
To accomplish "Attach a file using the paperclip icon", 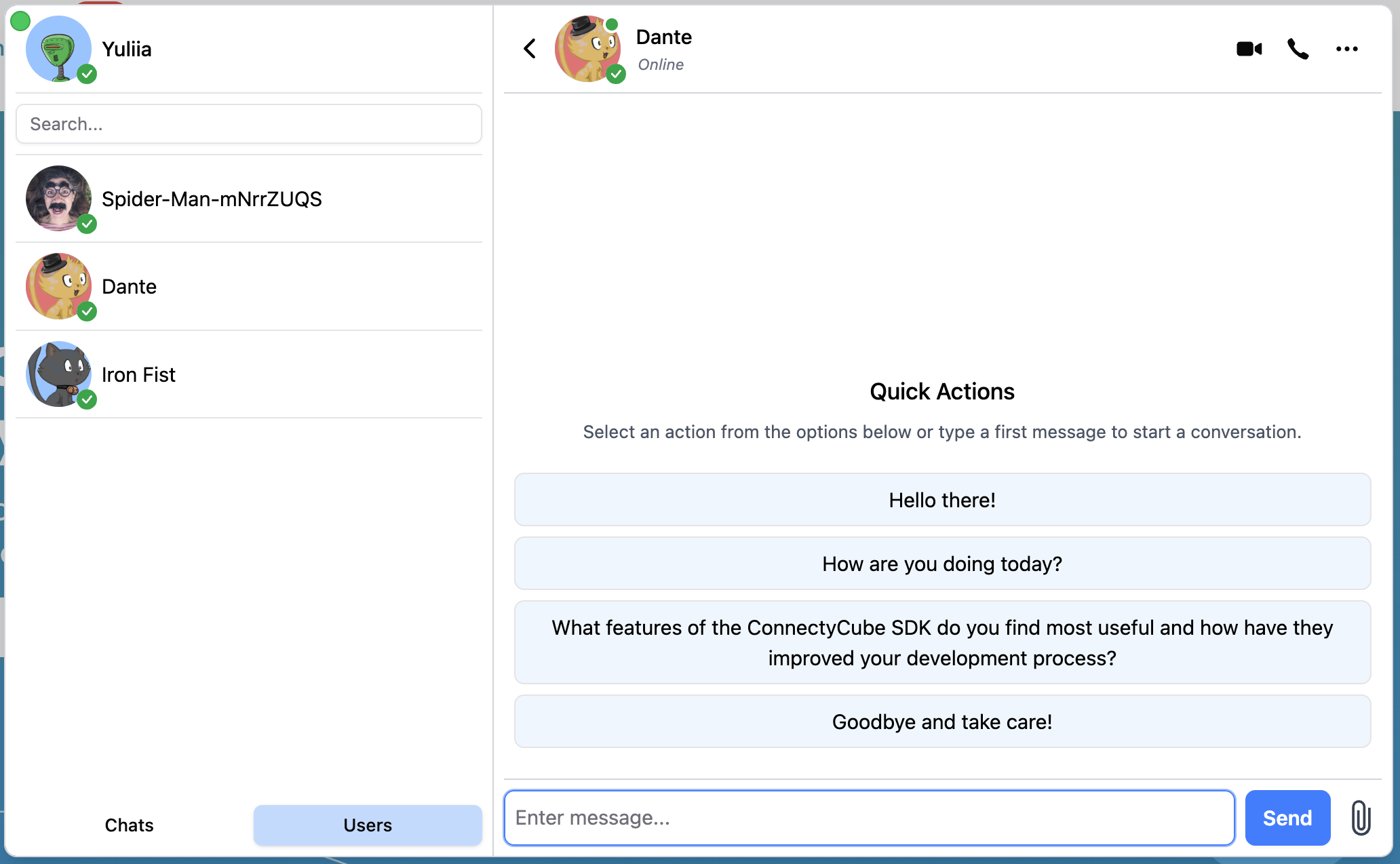I will (x=1360, y=817).
